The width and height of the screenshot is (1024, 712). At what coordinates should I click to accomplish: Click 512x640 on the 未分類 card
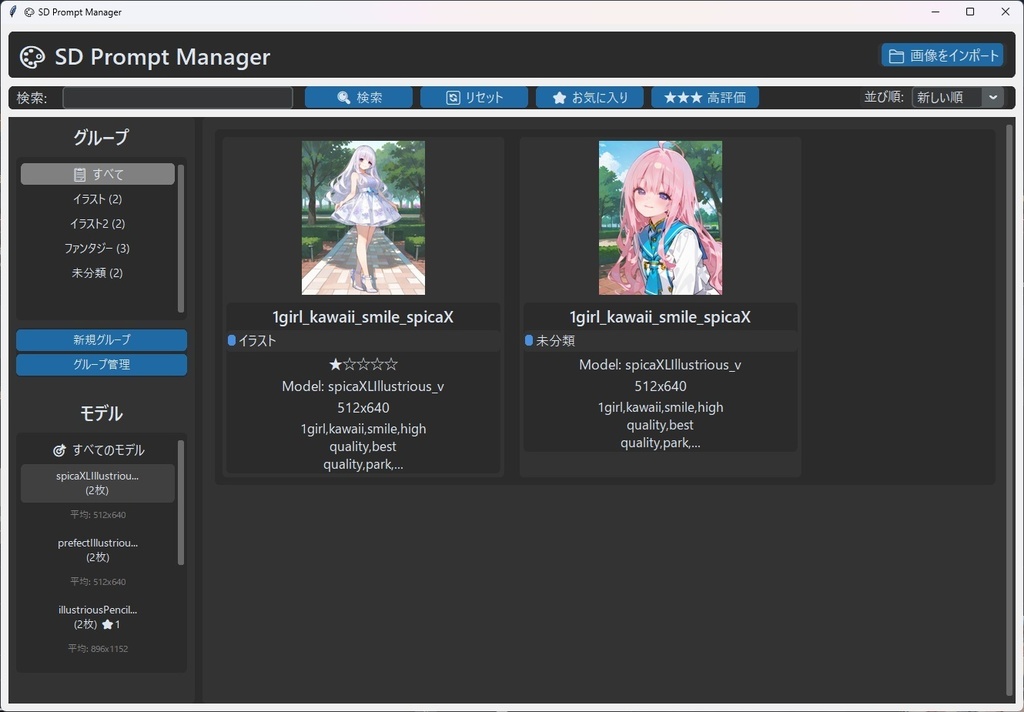click(x=660, y=386)
